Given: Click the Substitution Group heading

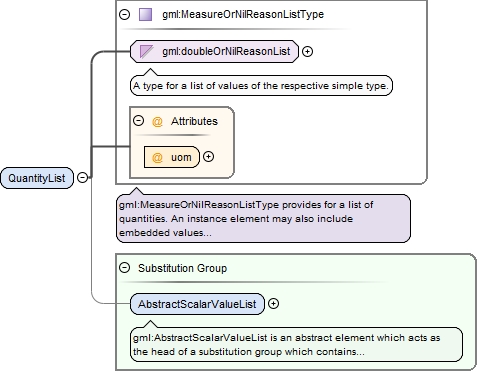Looking at the screenshot, I should coord(182,268).
